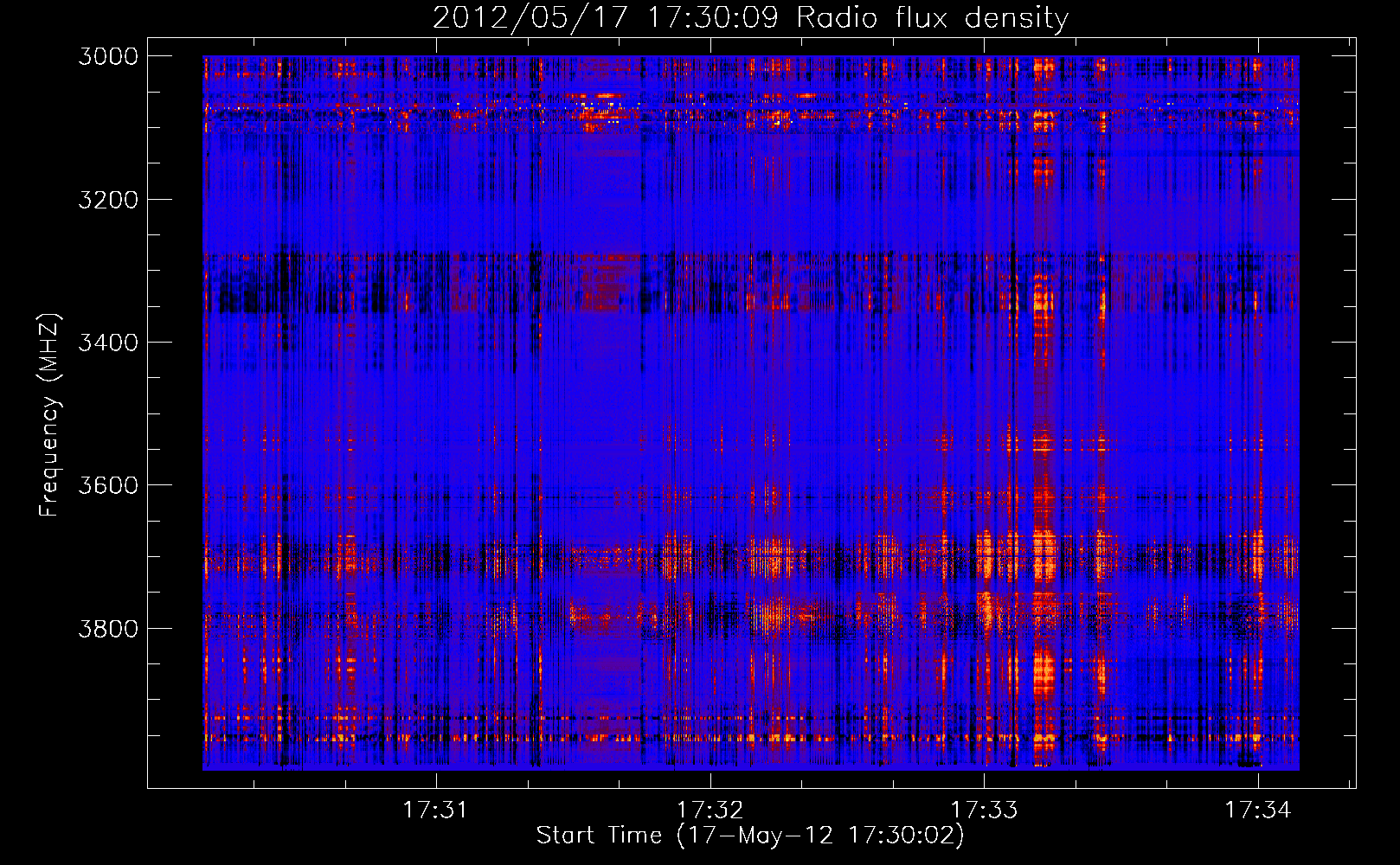1400x865 pixels.
Task: Click the 3400 frequency tick label
Action: pos(108,343)
